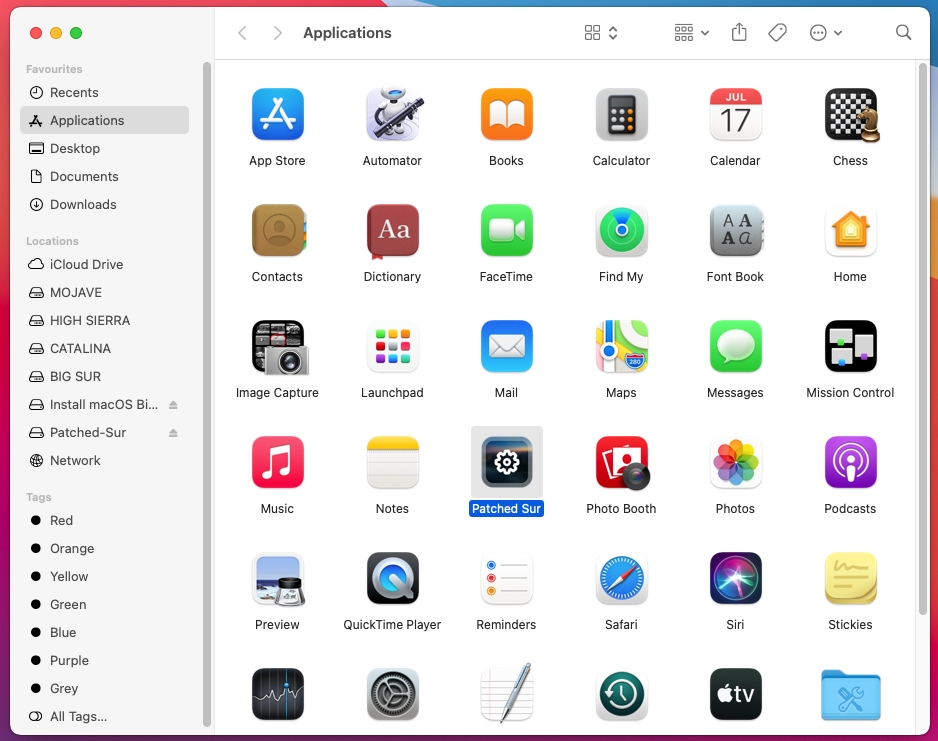Select the Siri app icon
The width and height of the screenshot is (938, 741).
pos(735,578)
